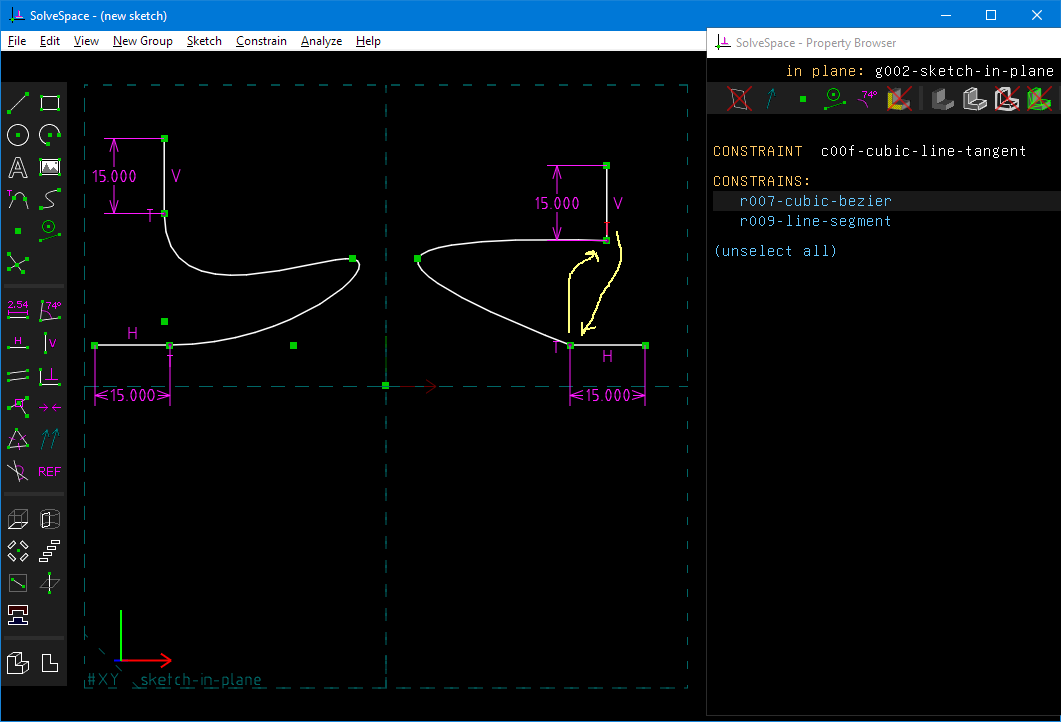The height and width of the screenshot is (722, 1061).
Task: Apply the vertical constraint tool
Action: pyautogui.click(x=49, y=342)
